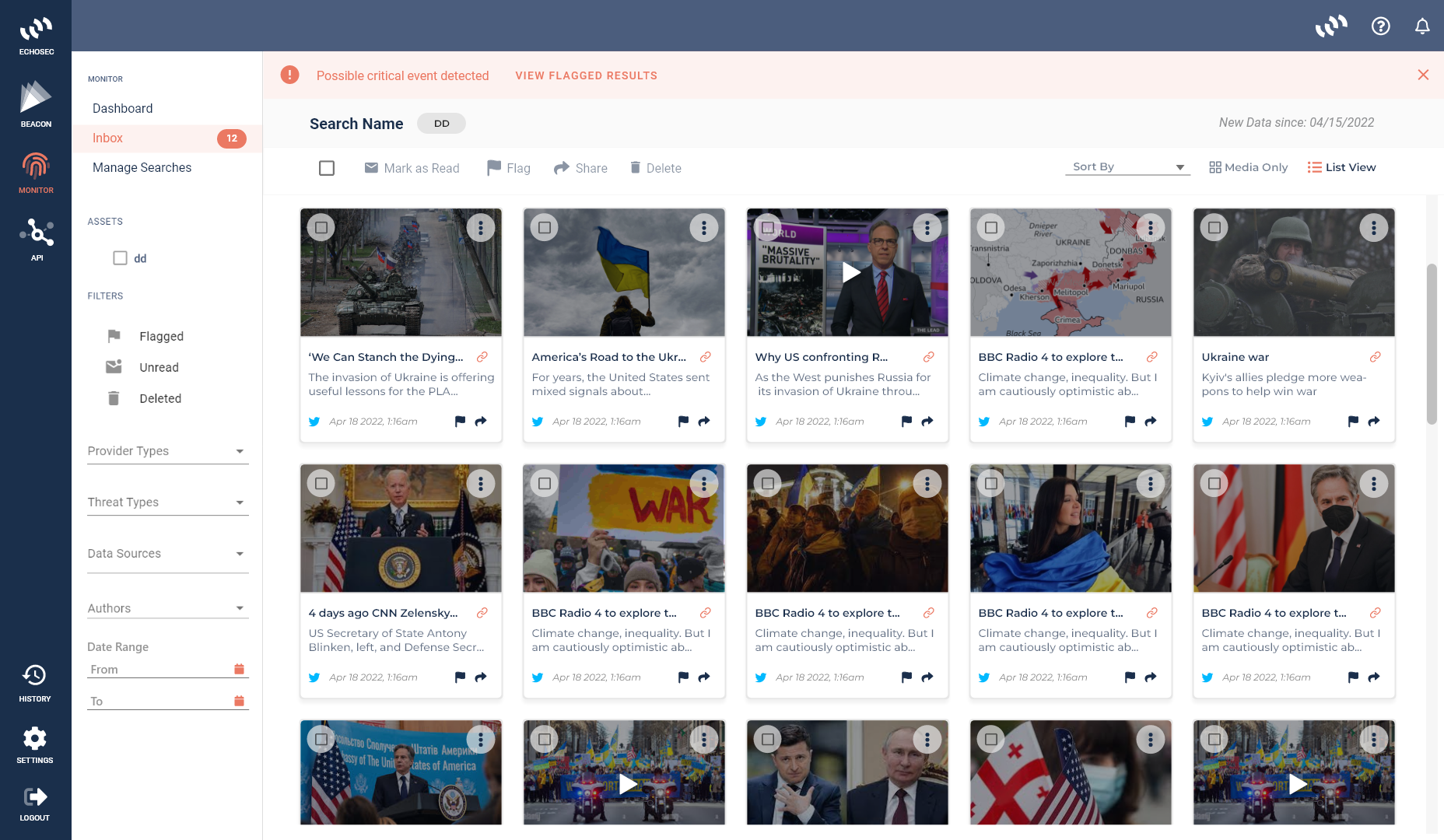Click the notifications bell icon
The image size is (1444, 840).
coord(1421,26)
